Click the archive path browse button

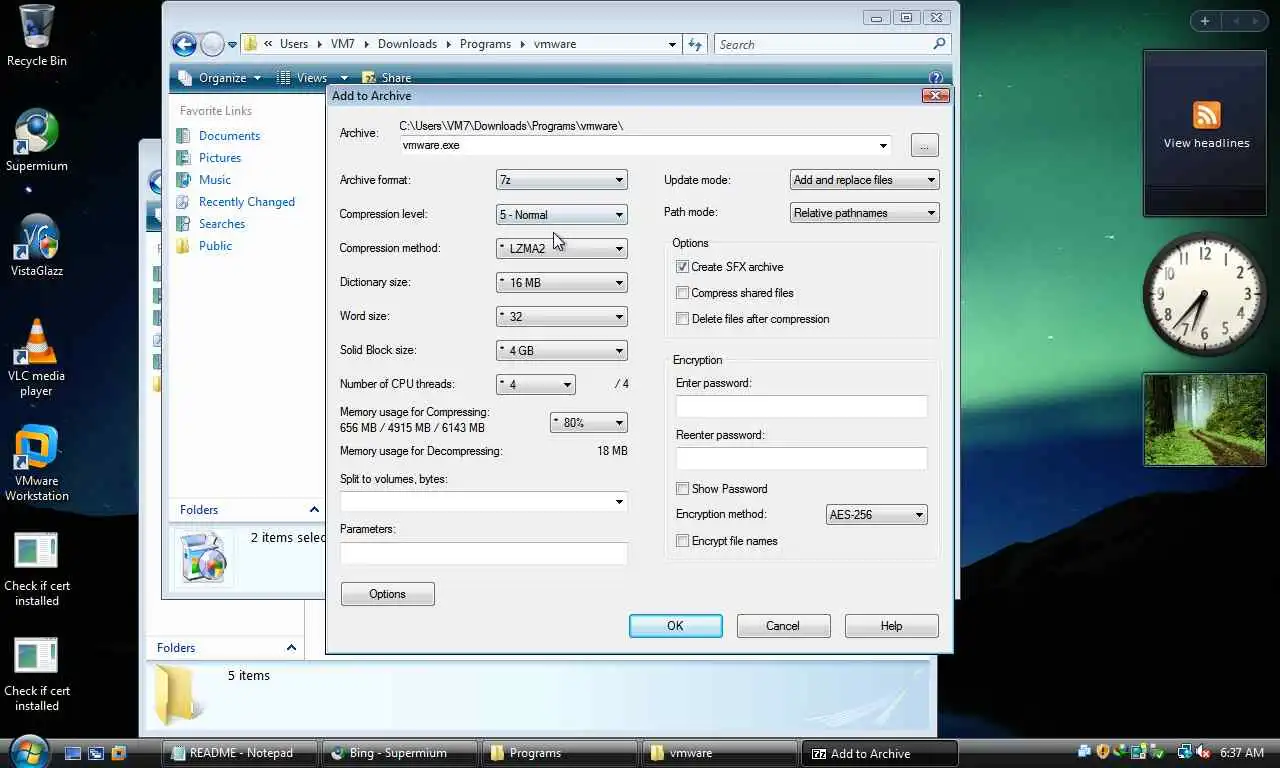(x=924, y=146)
